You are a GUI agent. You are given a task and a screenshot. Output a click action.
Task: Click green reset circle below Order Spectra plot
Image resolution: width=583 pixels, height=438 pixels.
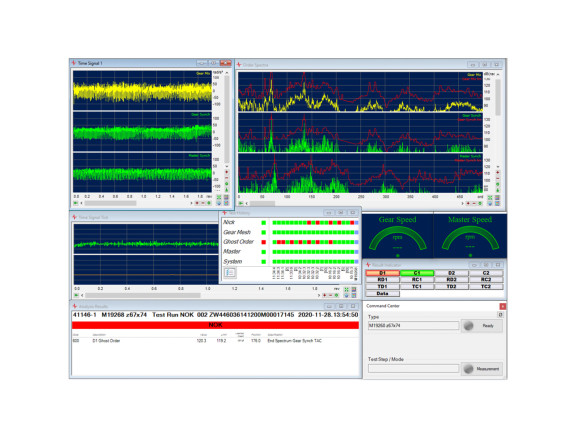[480, 203]
